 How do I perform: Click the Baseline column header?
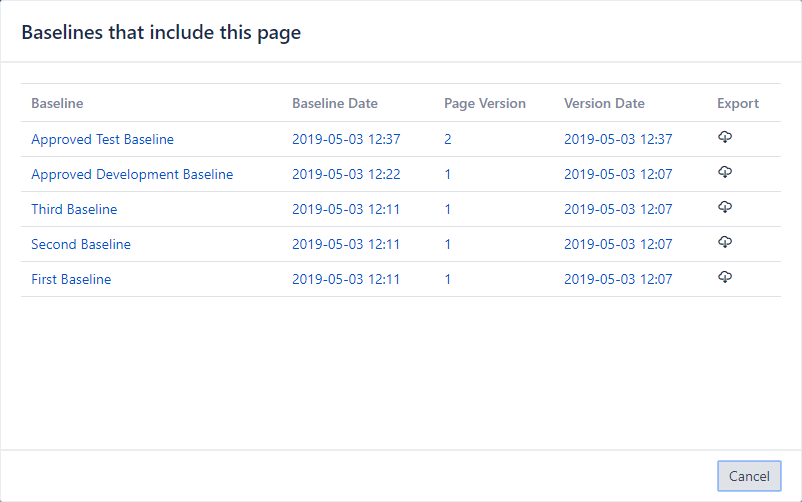57,104
